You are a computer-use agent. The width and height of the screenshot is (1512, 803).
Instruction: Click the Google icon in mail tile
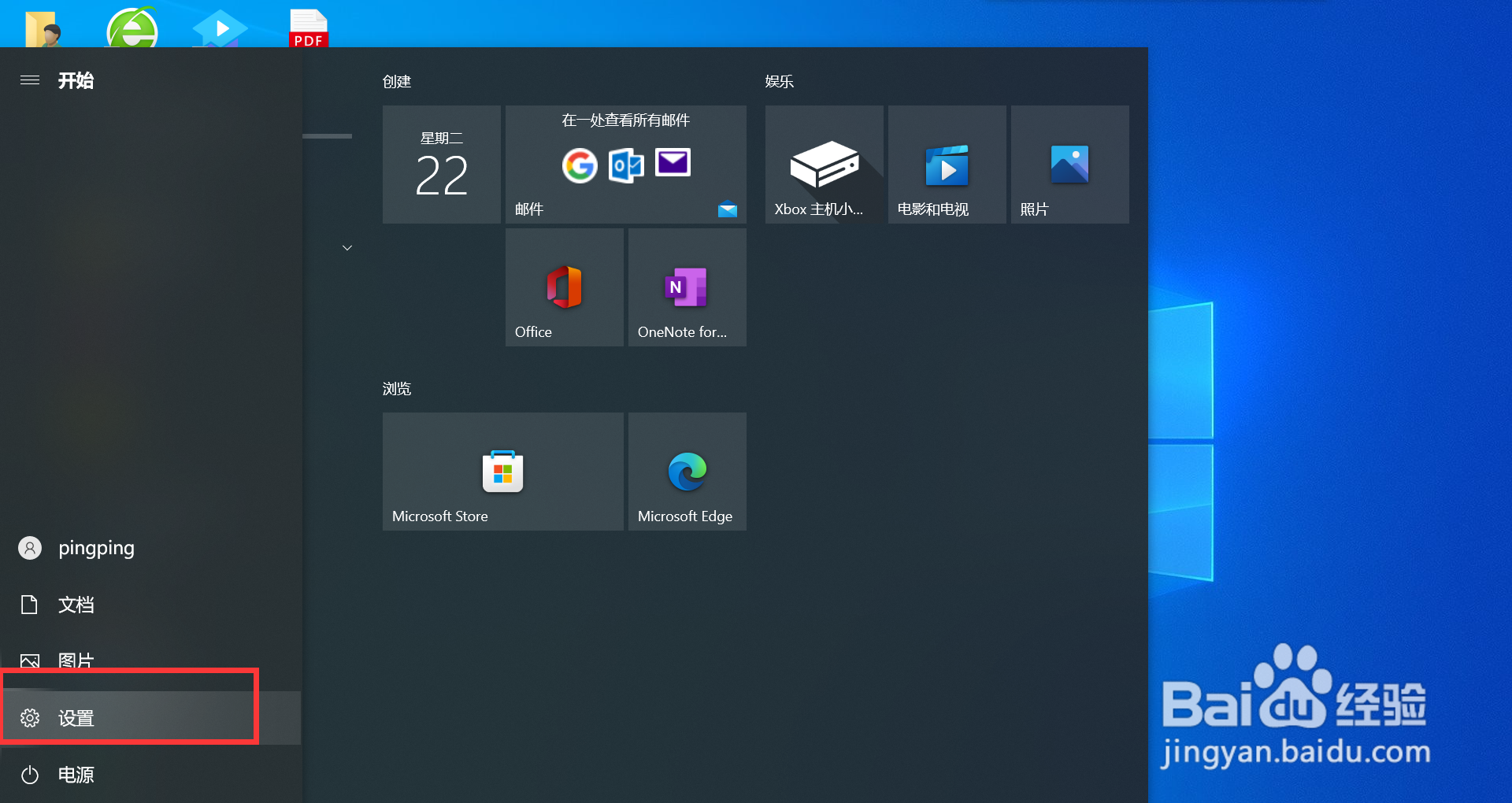(580, 165)
